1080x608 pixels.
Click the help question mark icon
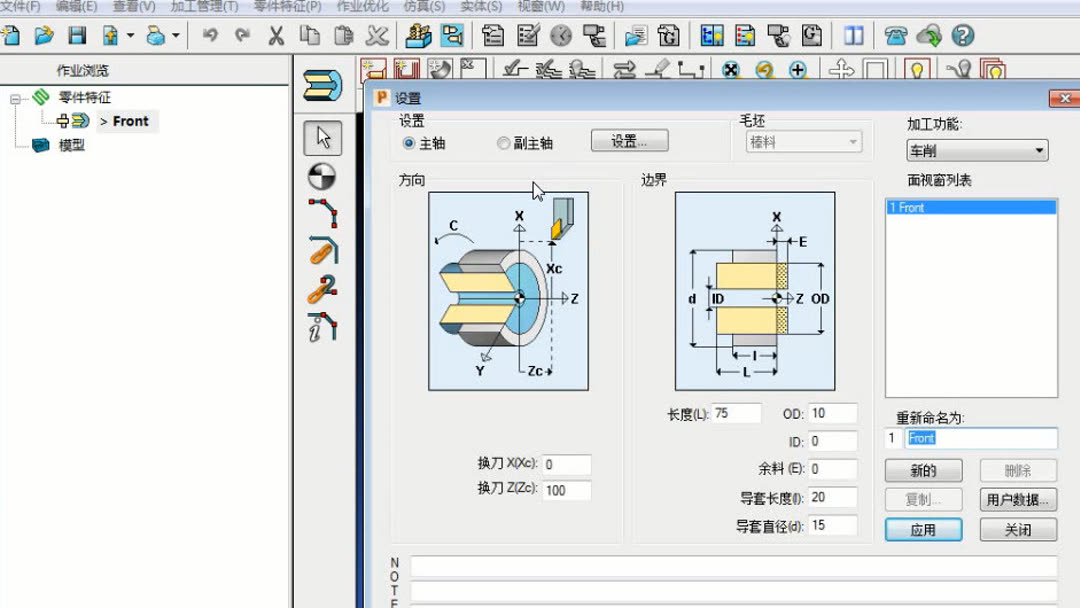click(x=962, y=36)
